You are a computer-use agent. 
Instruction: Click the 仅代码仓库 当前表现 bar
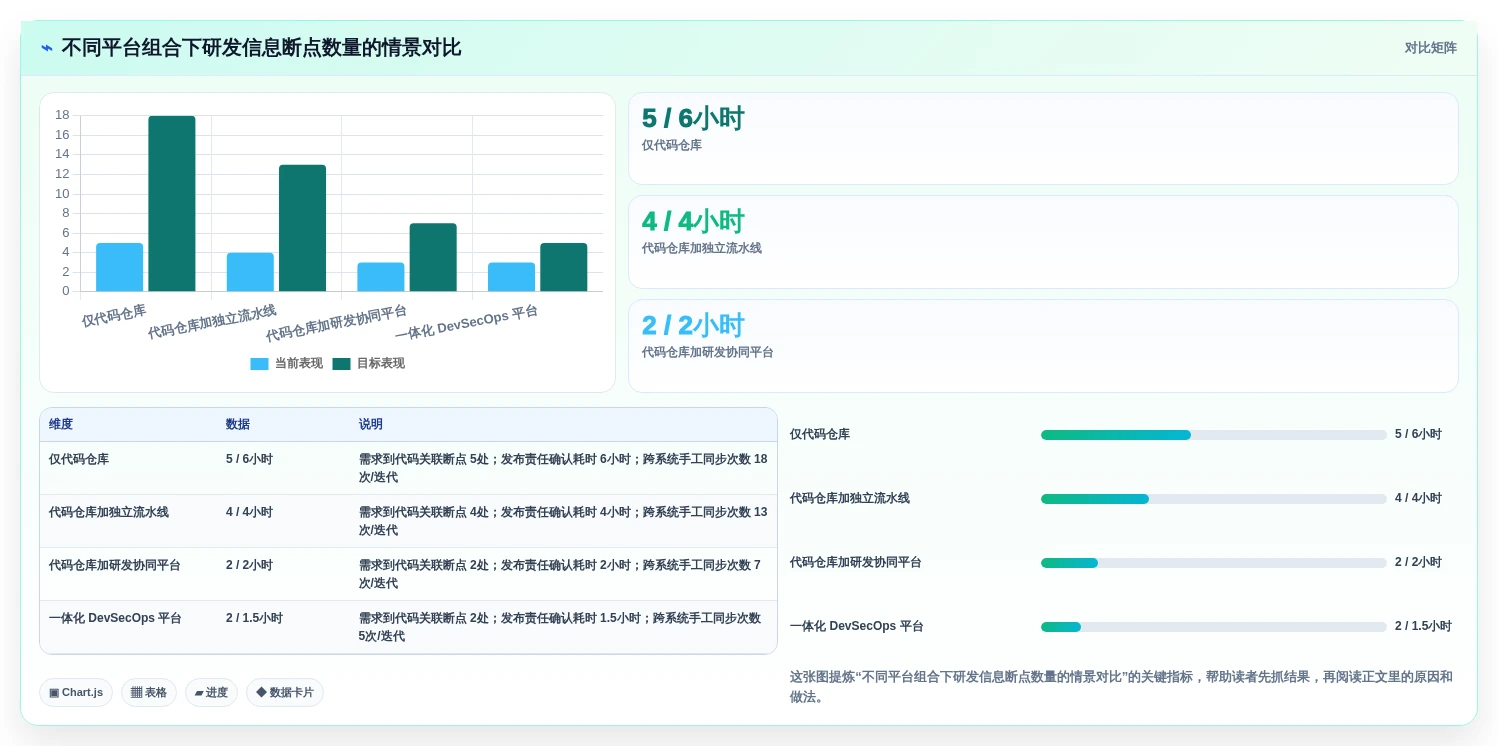120,267
